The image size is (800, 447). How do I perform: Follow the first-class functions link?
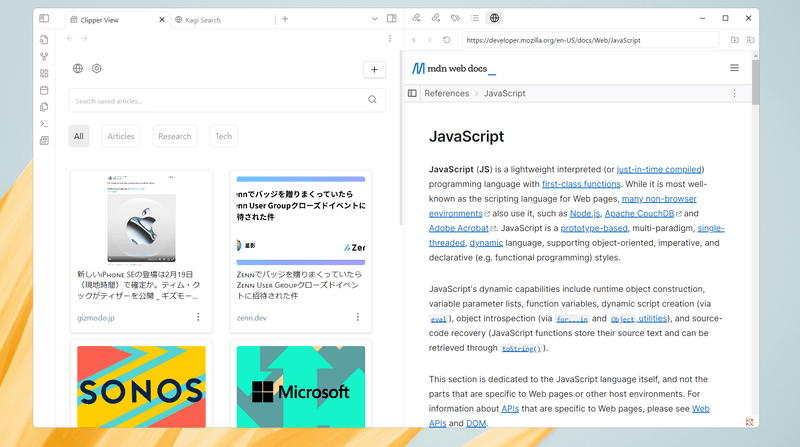pos(581,184)
